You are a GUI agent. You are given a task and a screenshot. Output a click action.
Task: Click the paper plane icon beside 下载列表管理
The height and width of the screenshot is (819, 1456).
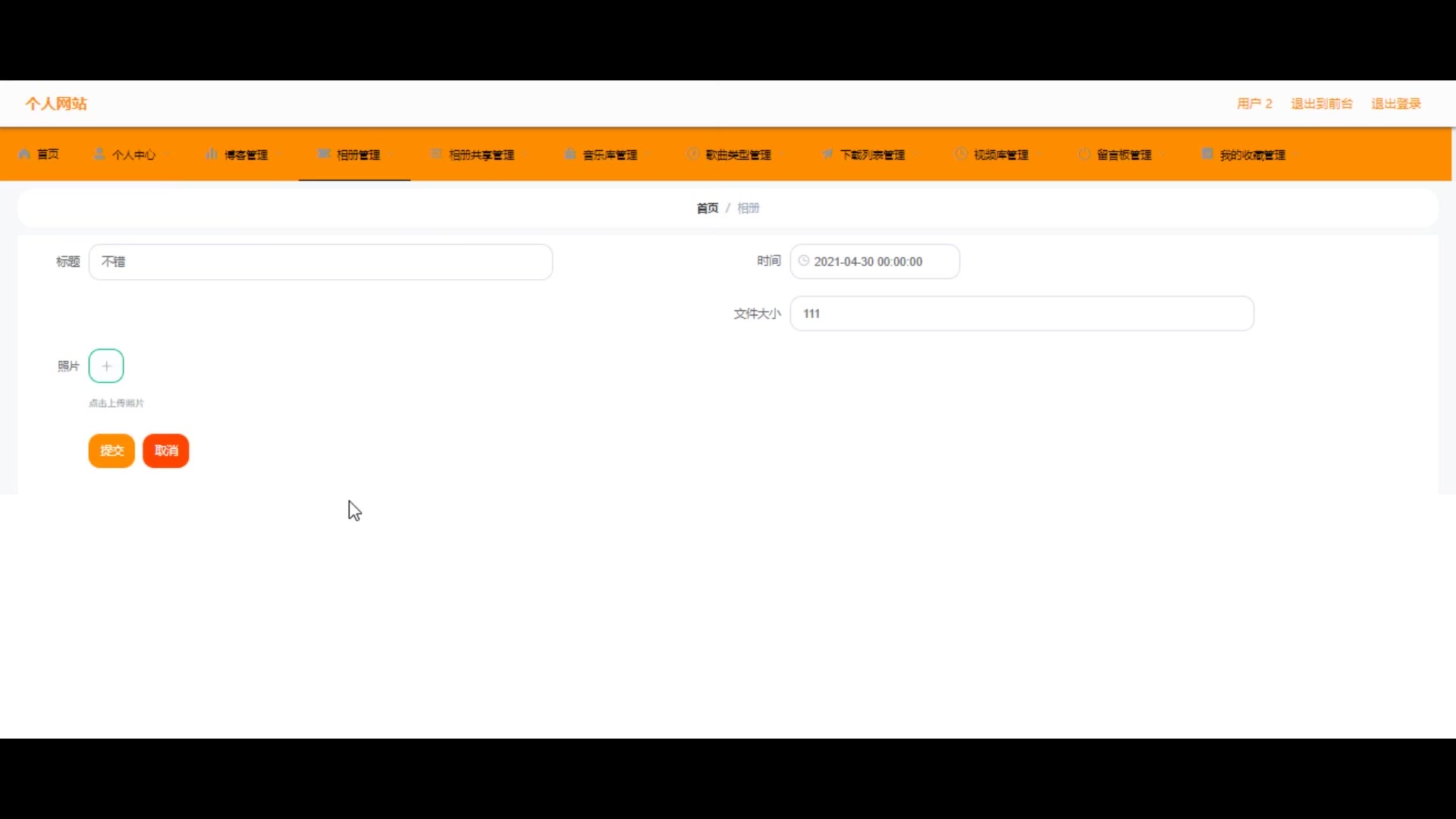pyautogui.click(x=827, y=154)
